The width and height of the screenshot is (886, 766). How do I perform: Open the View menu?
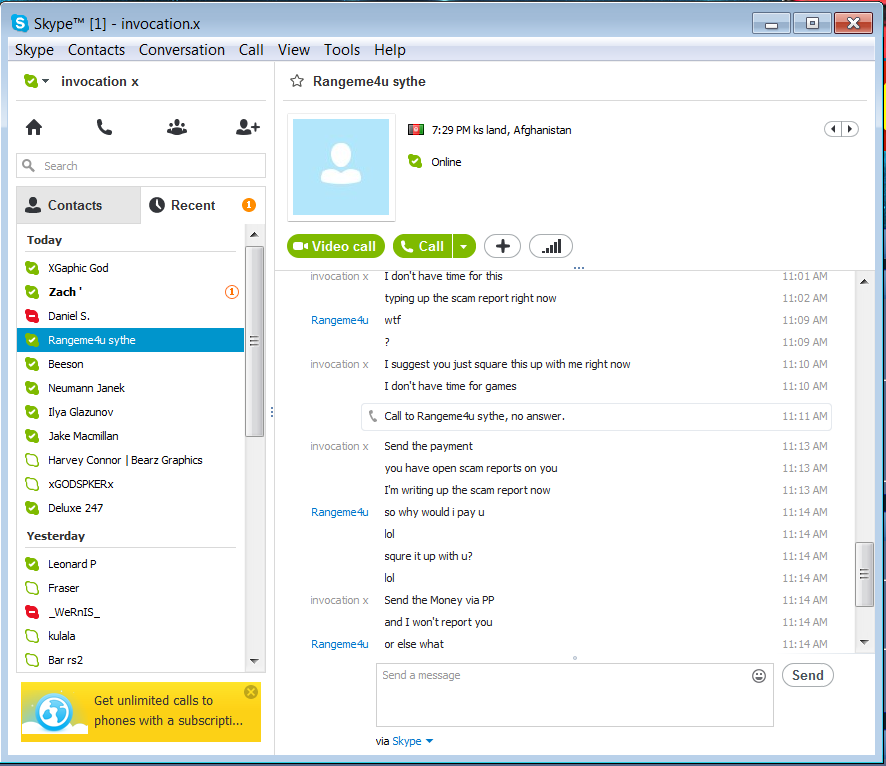click(294, 50)
